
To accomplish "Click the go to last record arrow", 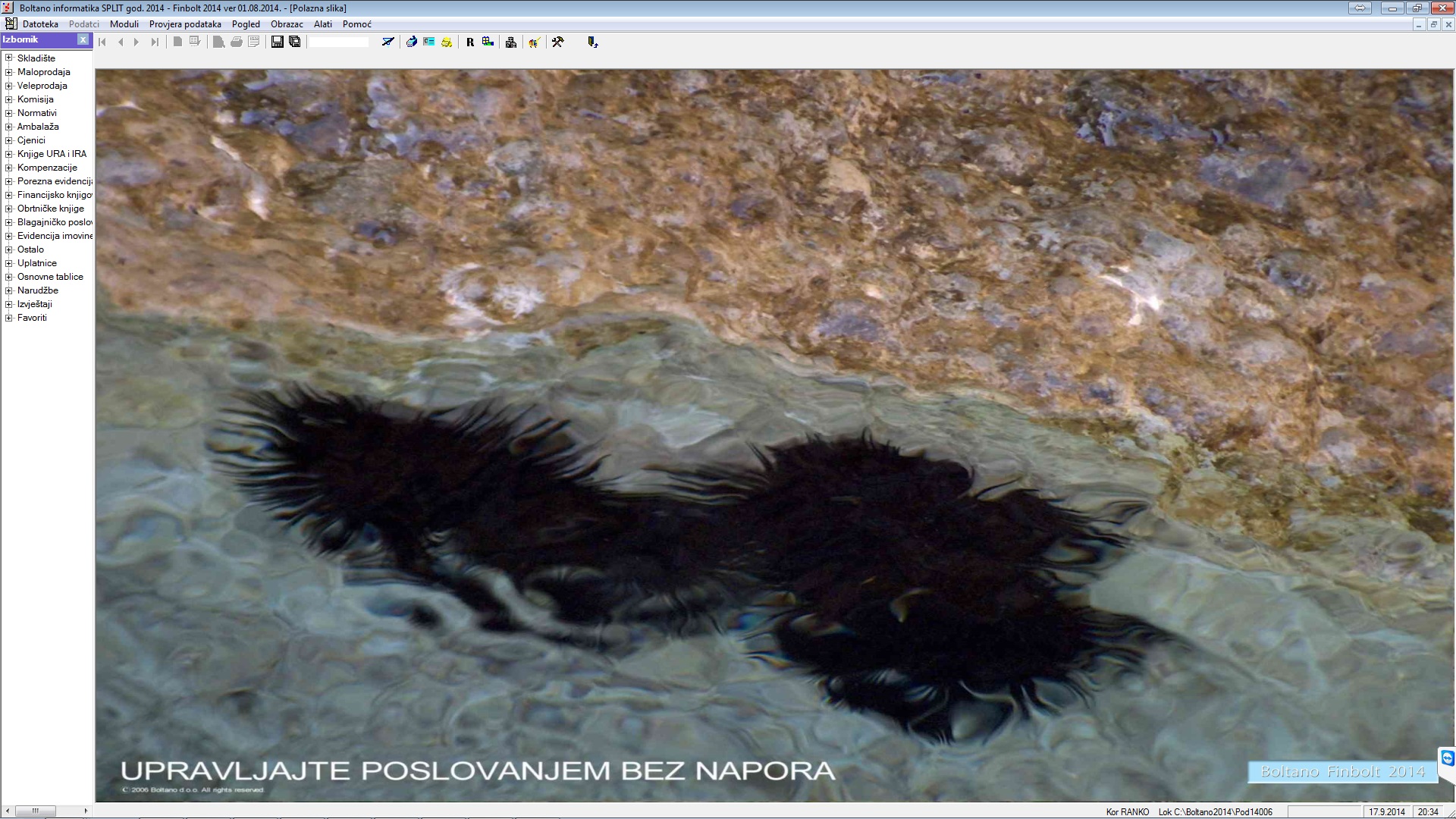I will pos(155,42).
